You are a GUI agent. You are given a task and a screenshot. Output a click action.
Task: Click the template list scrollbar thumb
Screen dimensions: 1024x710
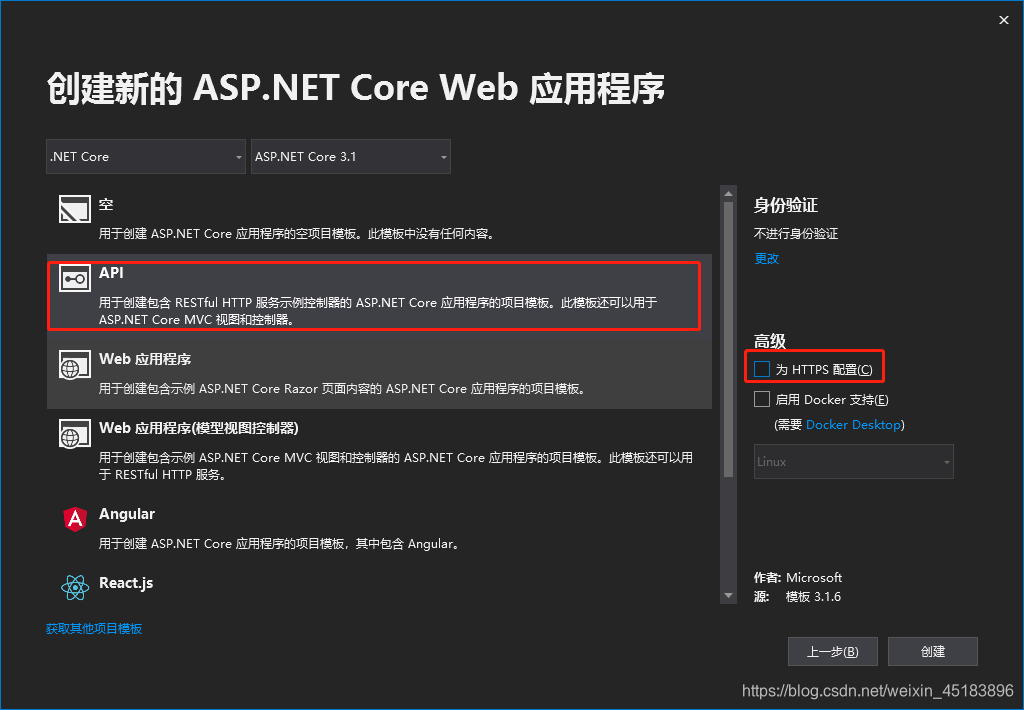(728, 340)
